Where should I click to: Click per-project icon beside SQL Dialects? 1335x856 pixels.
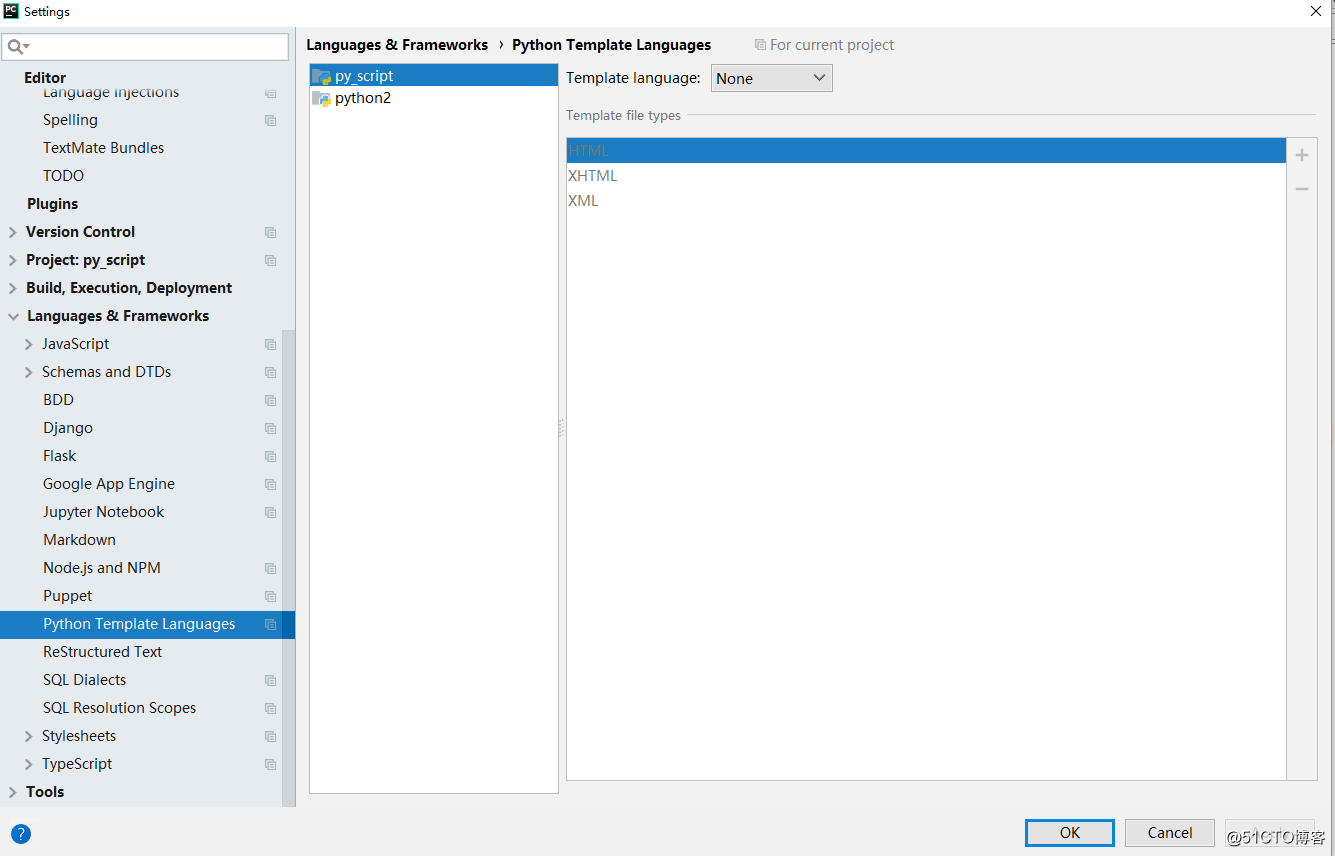tap(270, 680)
